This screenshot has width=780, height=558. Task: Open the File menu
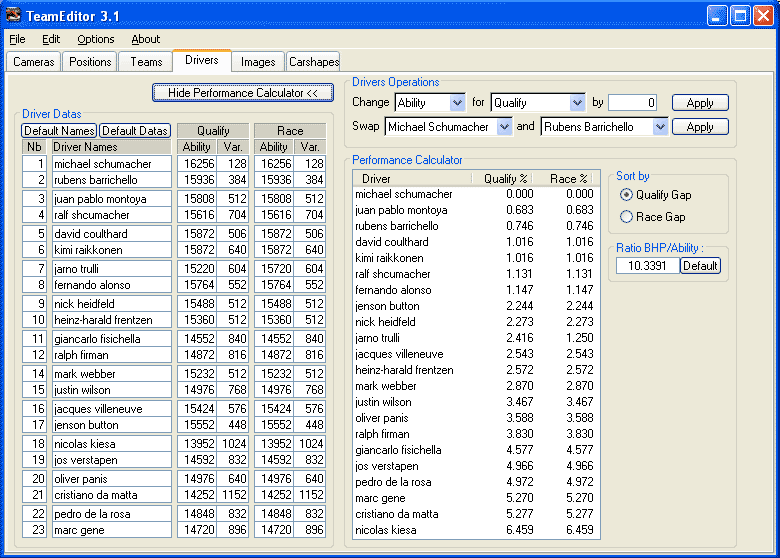pyautogui.click(x=17, y=39)
